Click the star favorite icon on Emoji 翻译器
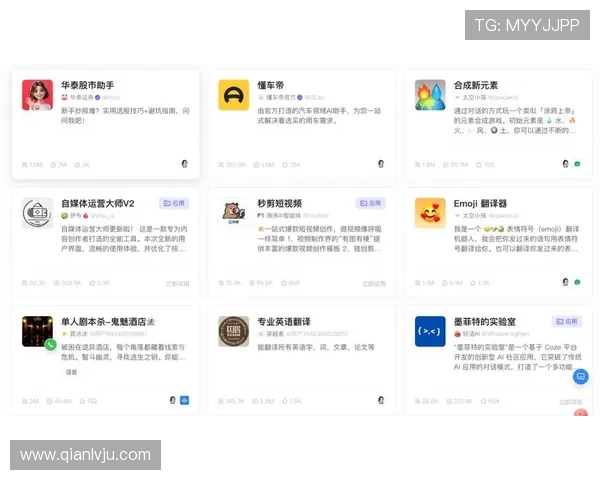 pos(473,283)
